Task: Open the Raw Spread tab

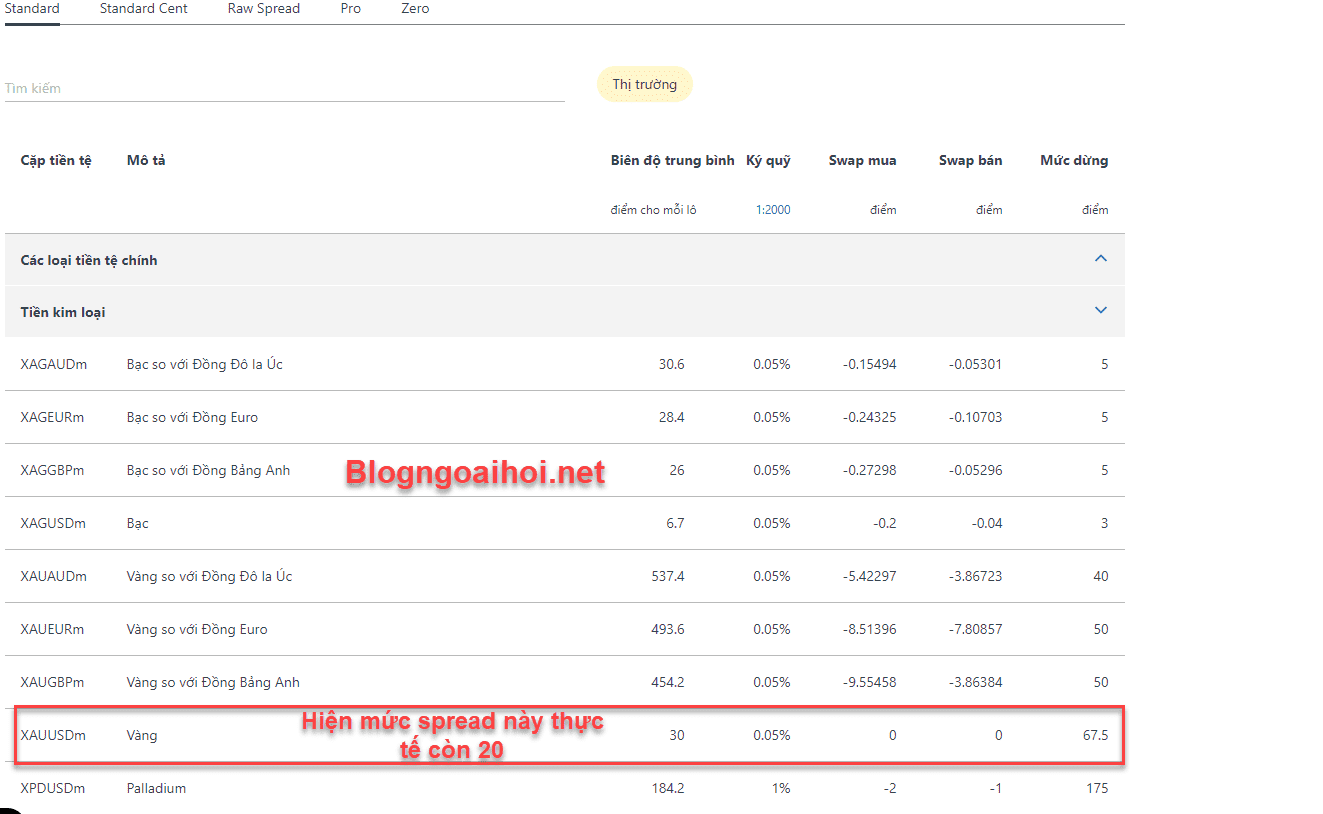Action: [263, 9]
